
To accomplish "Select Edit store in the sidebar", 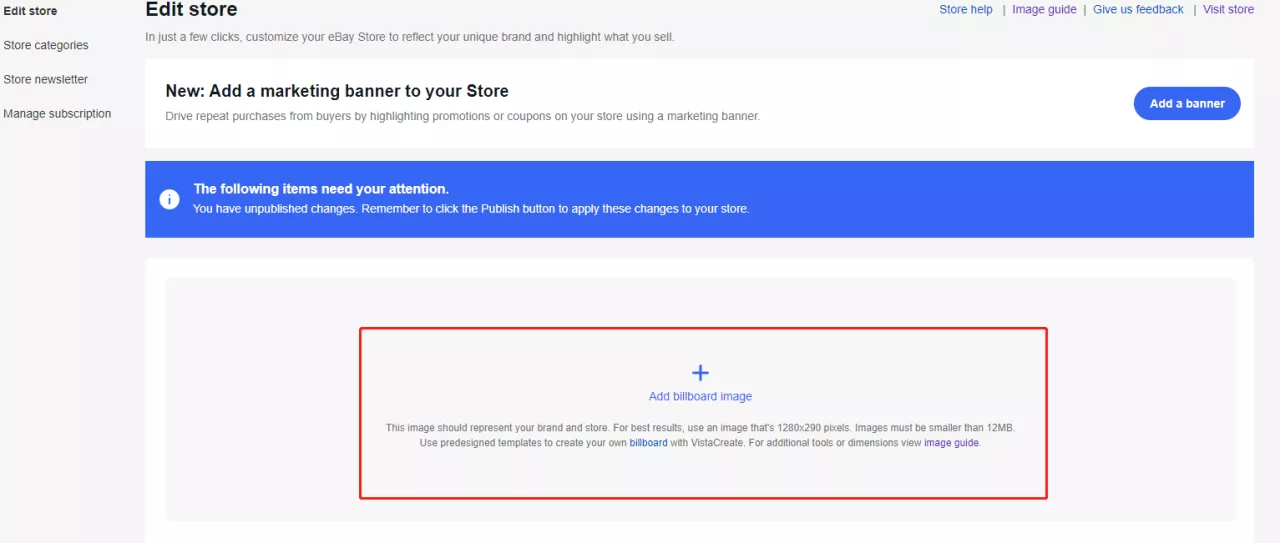I will [x=30, y=11].
